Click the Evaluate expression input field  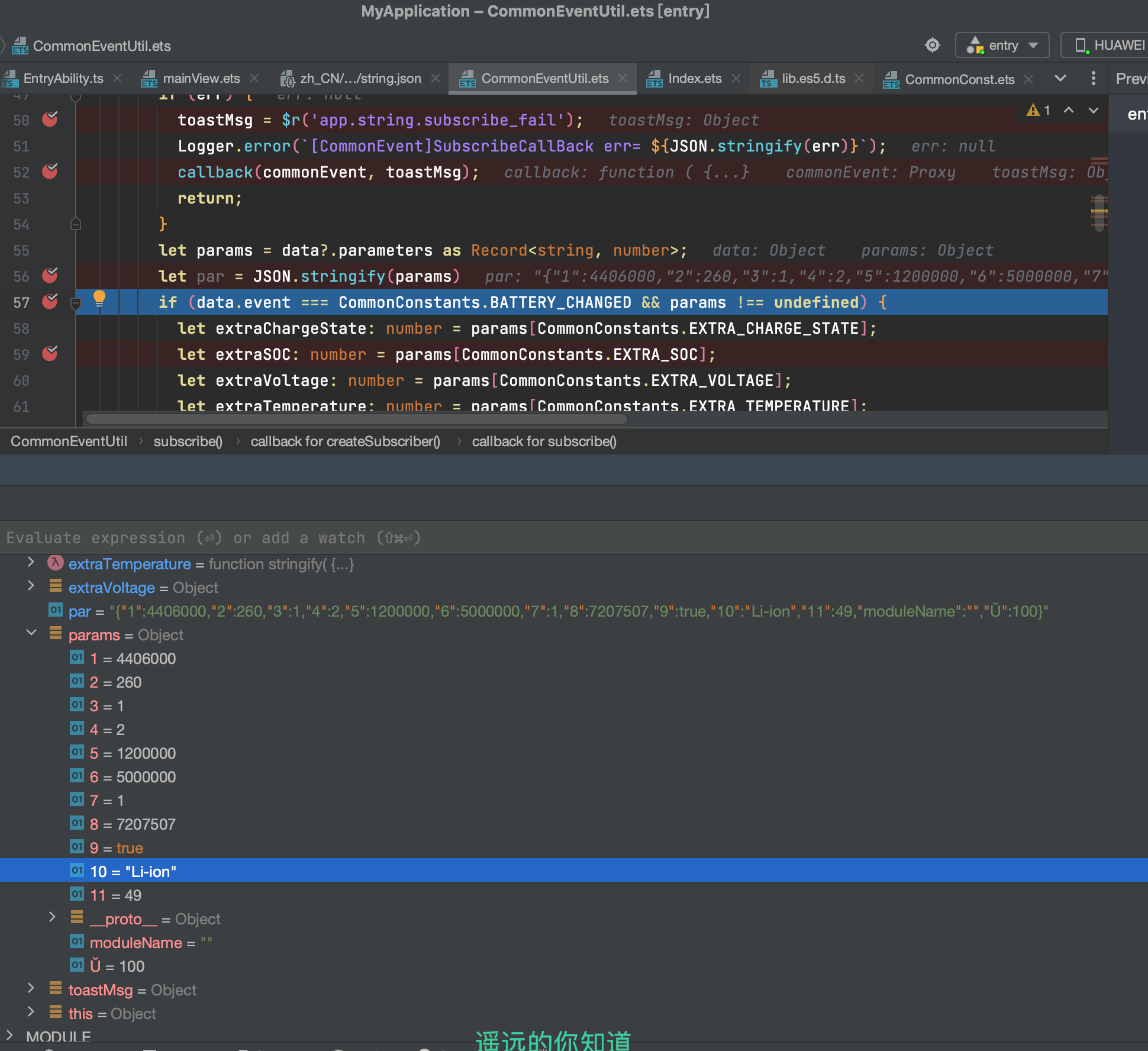click(x=574, y=538)
